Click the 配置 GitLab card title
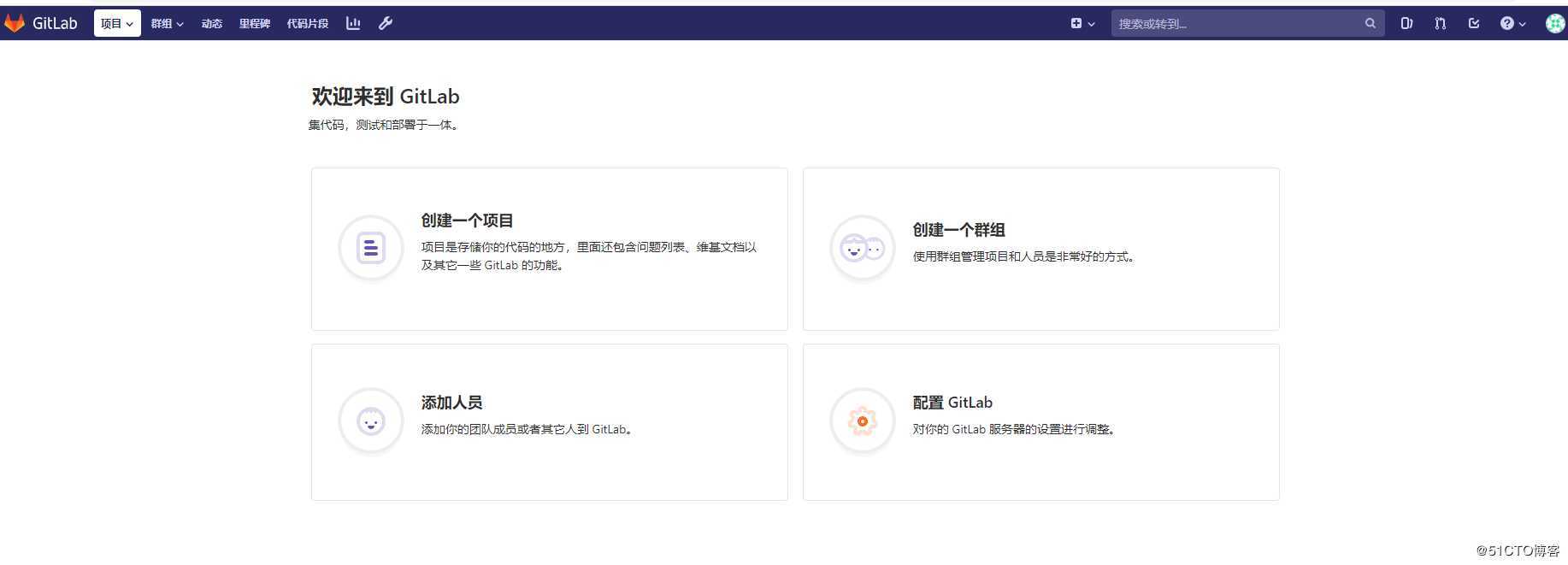The width and height of the screenshot is (1568, 565). [x=952, y=403]
